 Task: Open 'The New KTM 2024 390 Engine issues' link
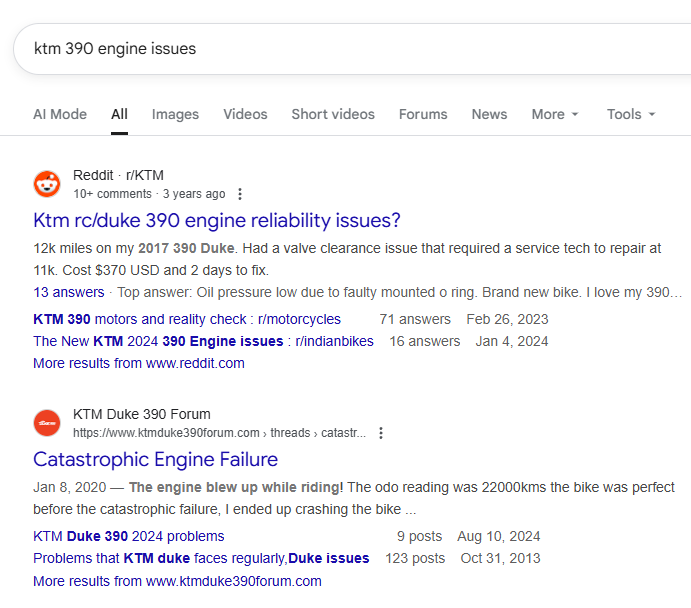pyautogui.click(x=203, y=341)
